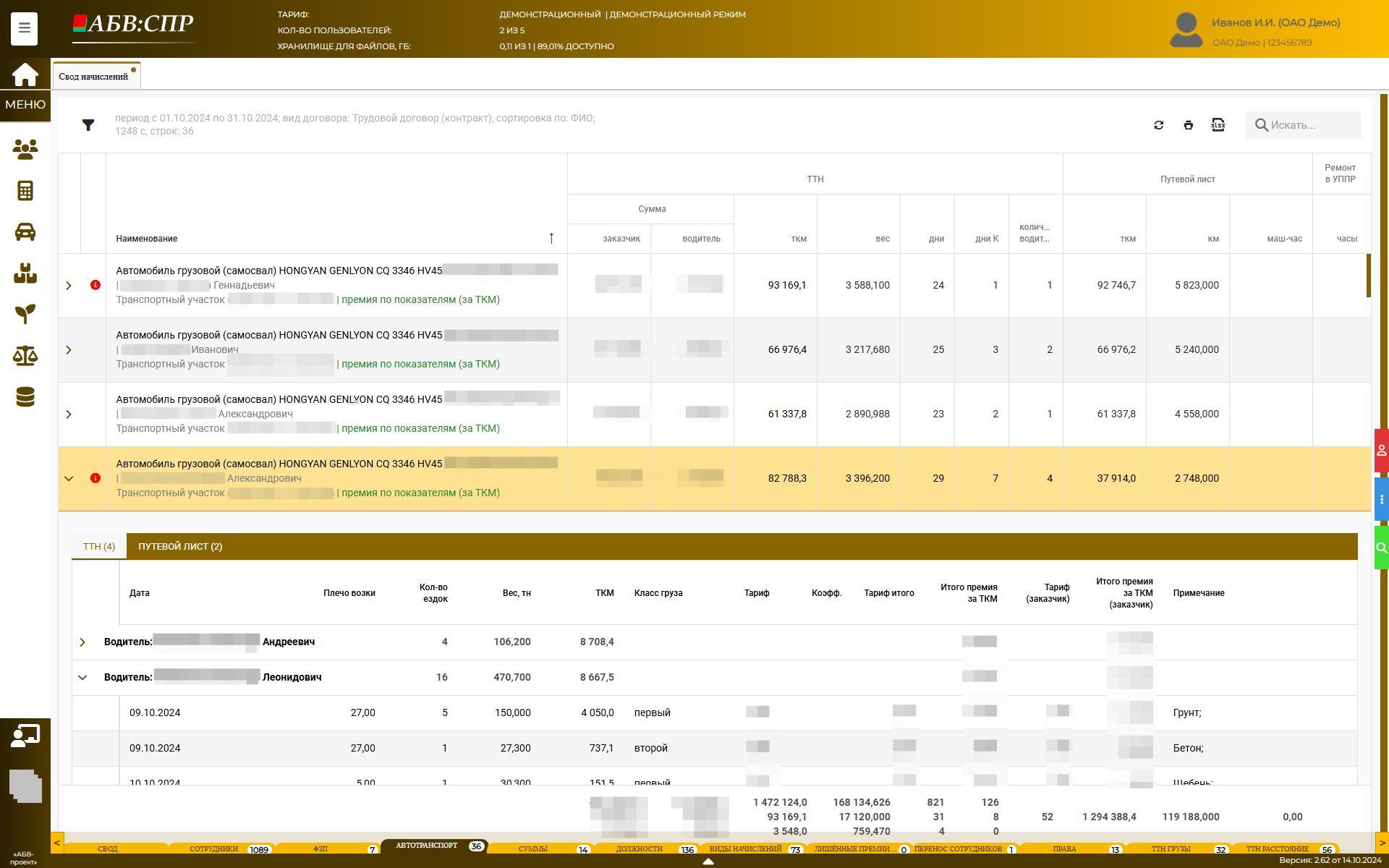The width and height of the screenshot is (1389, 868).
Task: Click the up arrow at bottom bar
Action: pyautogui.click(x=708, y=861)
